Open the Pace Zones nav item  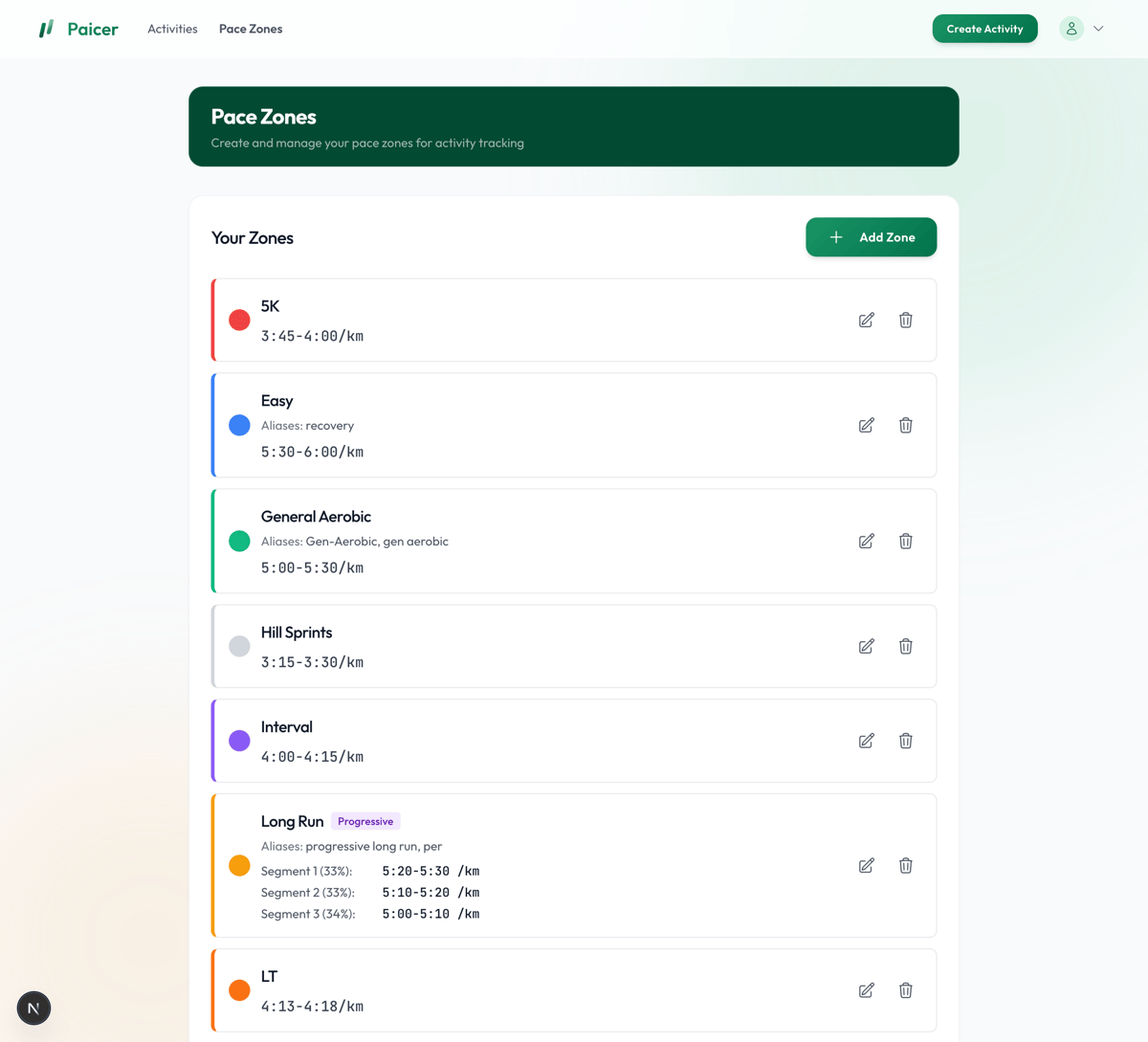point(251,29)
